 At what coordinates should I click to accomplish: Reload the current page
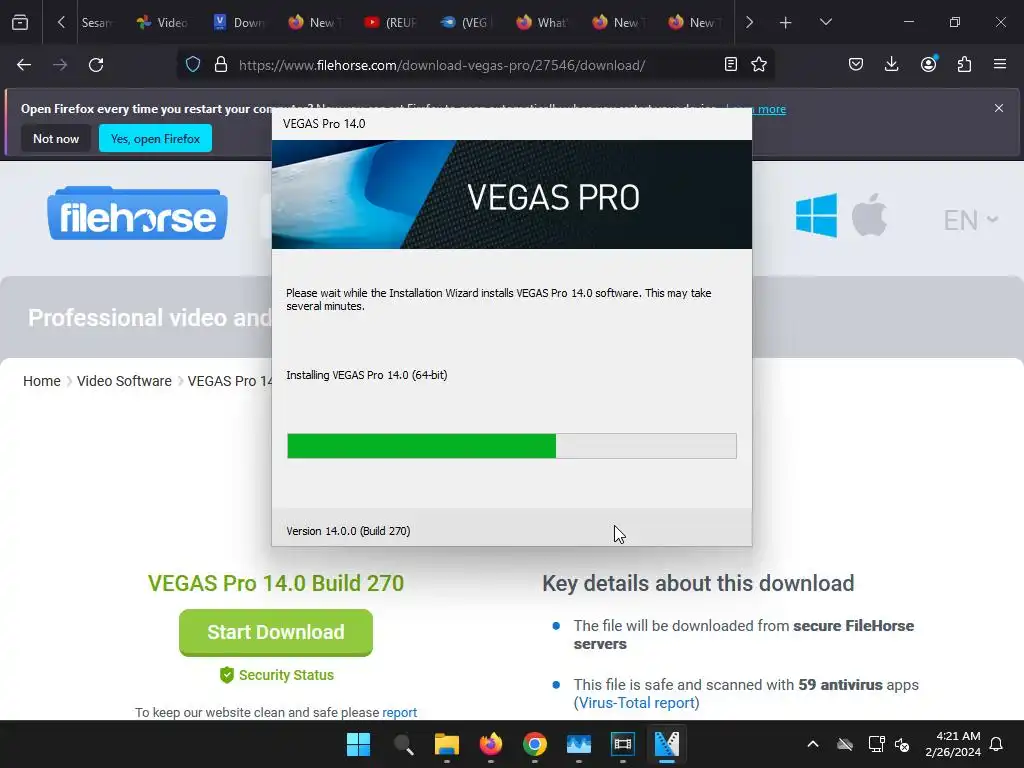pyautogui.click(x=96, y=65)
